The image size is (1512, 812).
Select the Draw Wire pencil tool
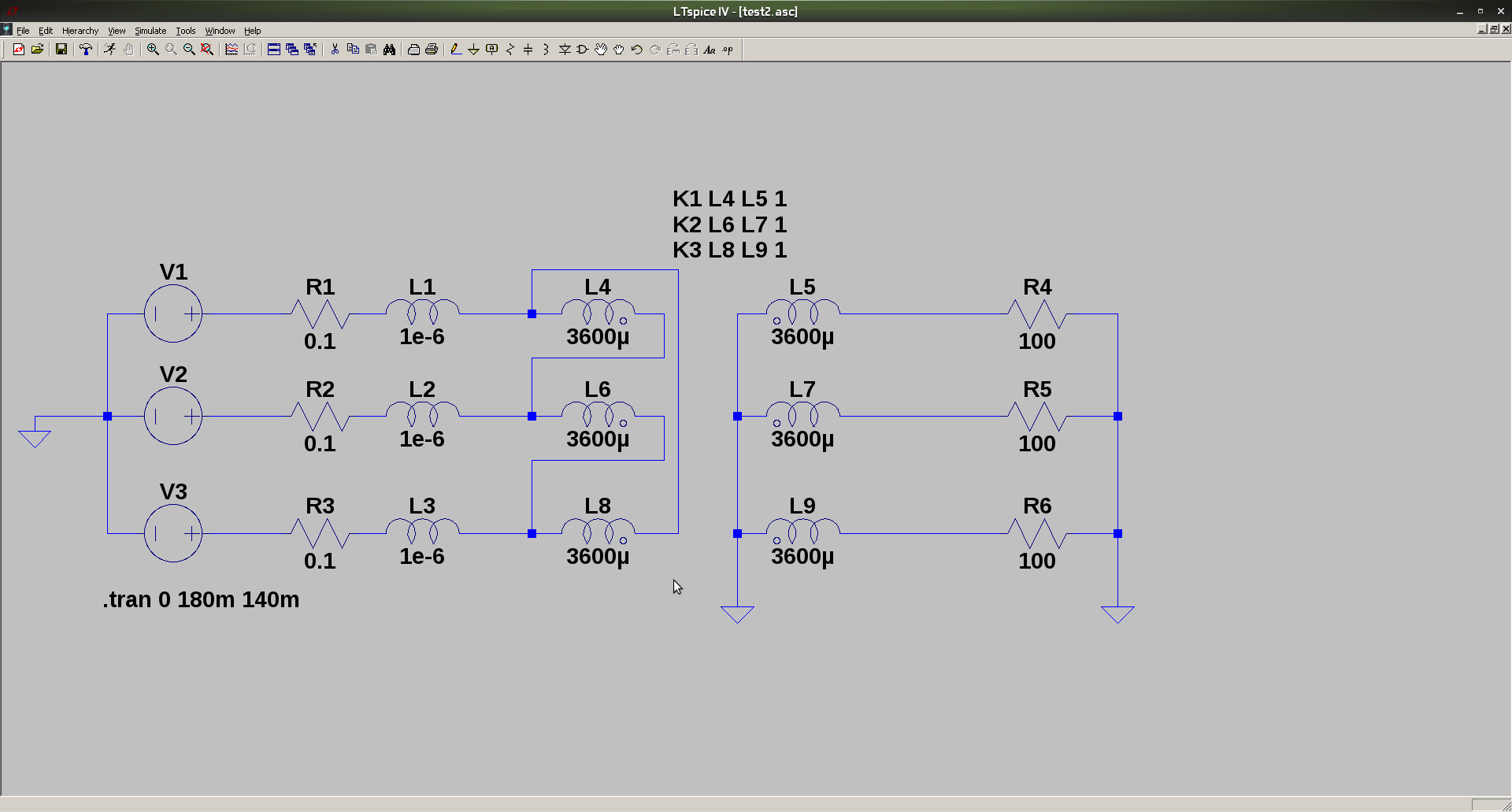point(456,50)
